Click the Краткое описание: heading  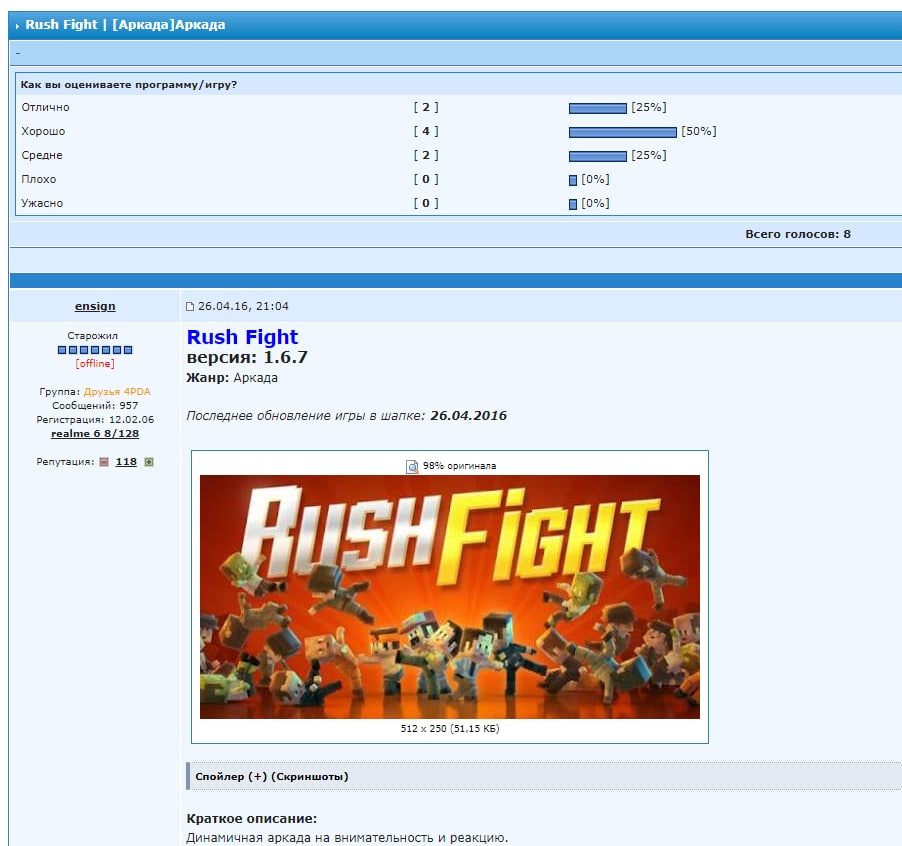(x=251, y=818)
